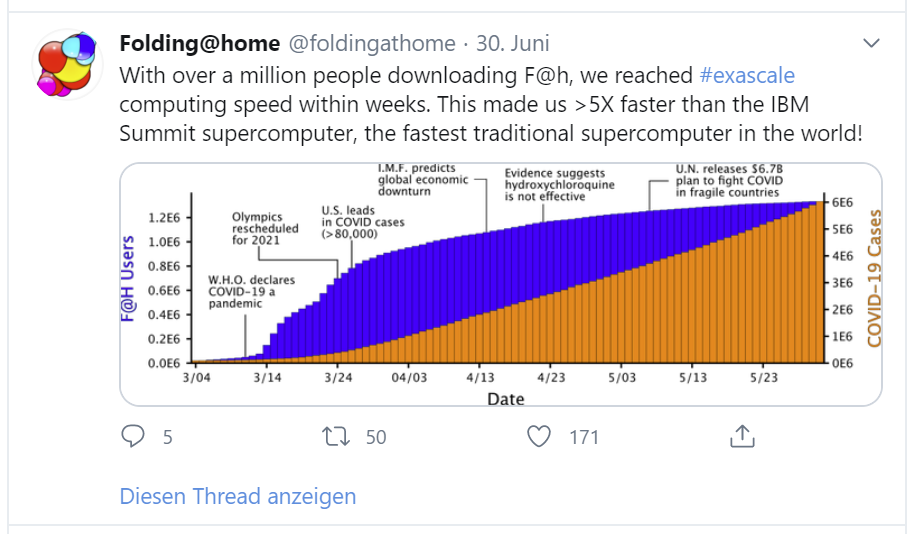
Task: Click the COVID-19 Cases axis label
Action: 874,278
